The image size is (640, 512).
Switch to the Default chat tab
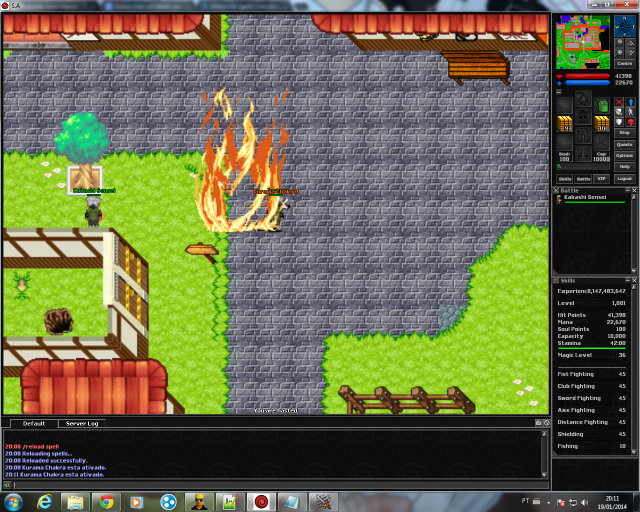point(34,423)
